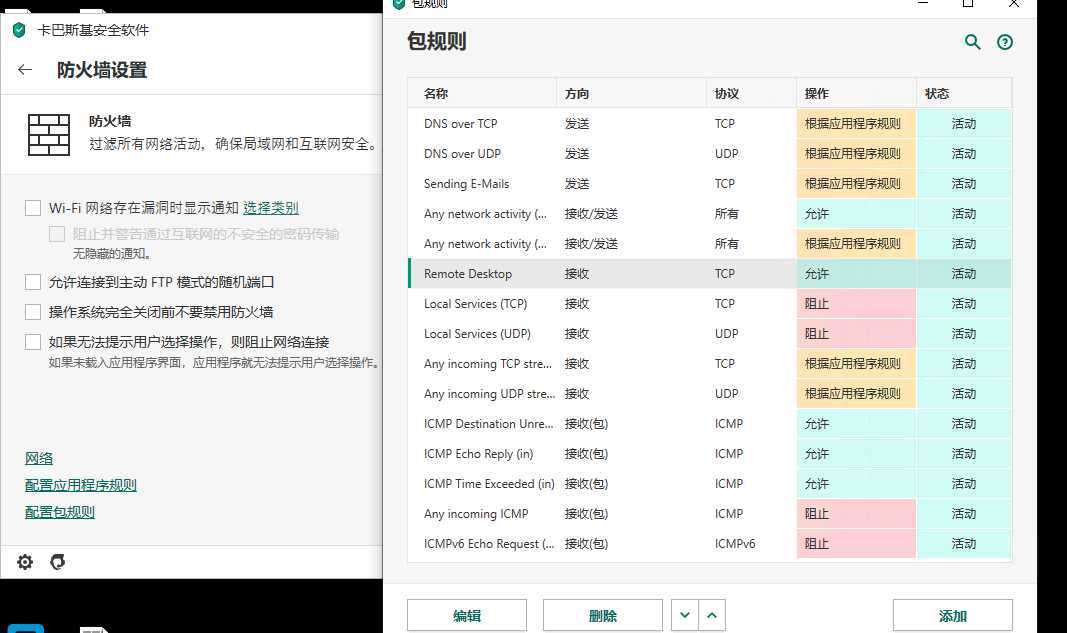
Task: Click the ICMPv6 protocol cell
Action: (751, 542)
